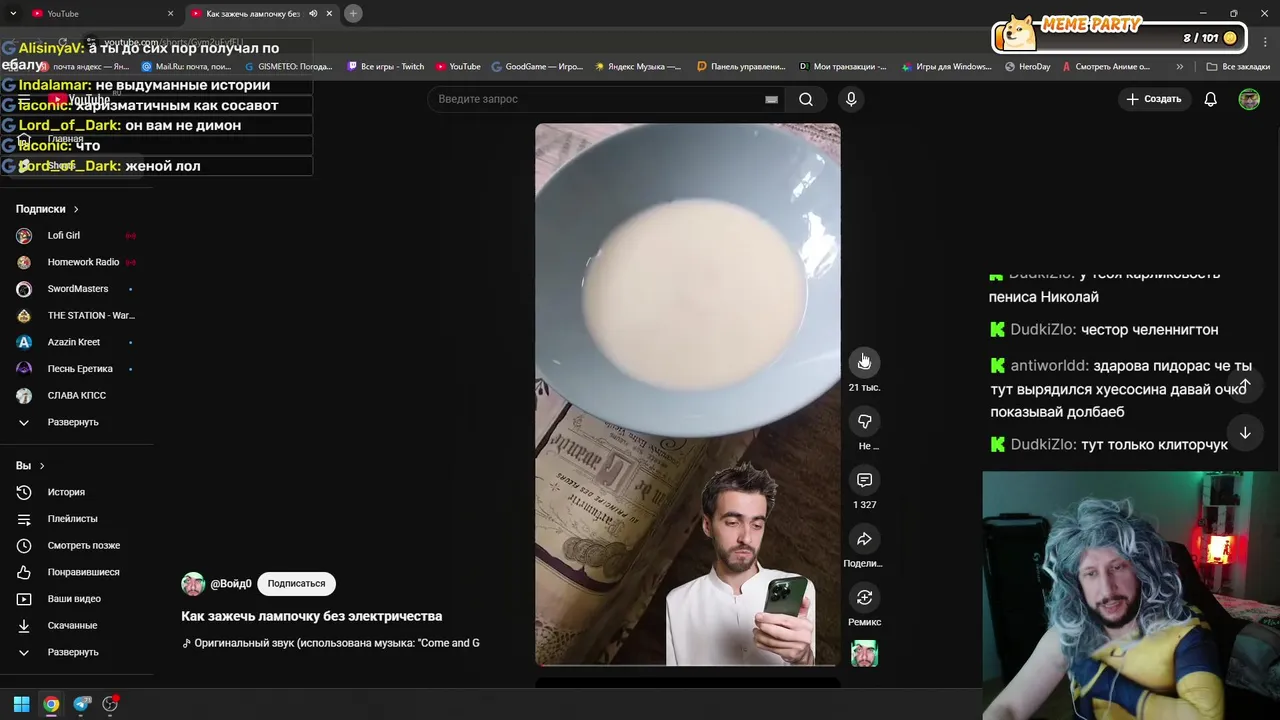Dislike the short video
1280x720 pixels.
pos(864,421)
